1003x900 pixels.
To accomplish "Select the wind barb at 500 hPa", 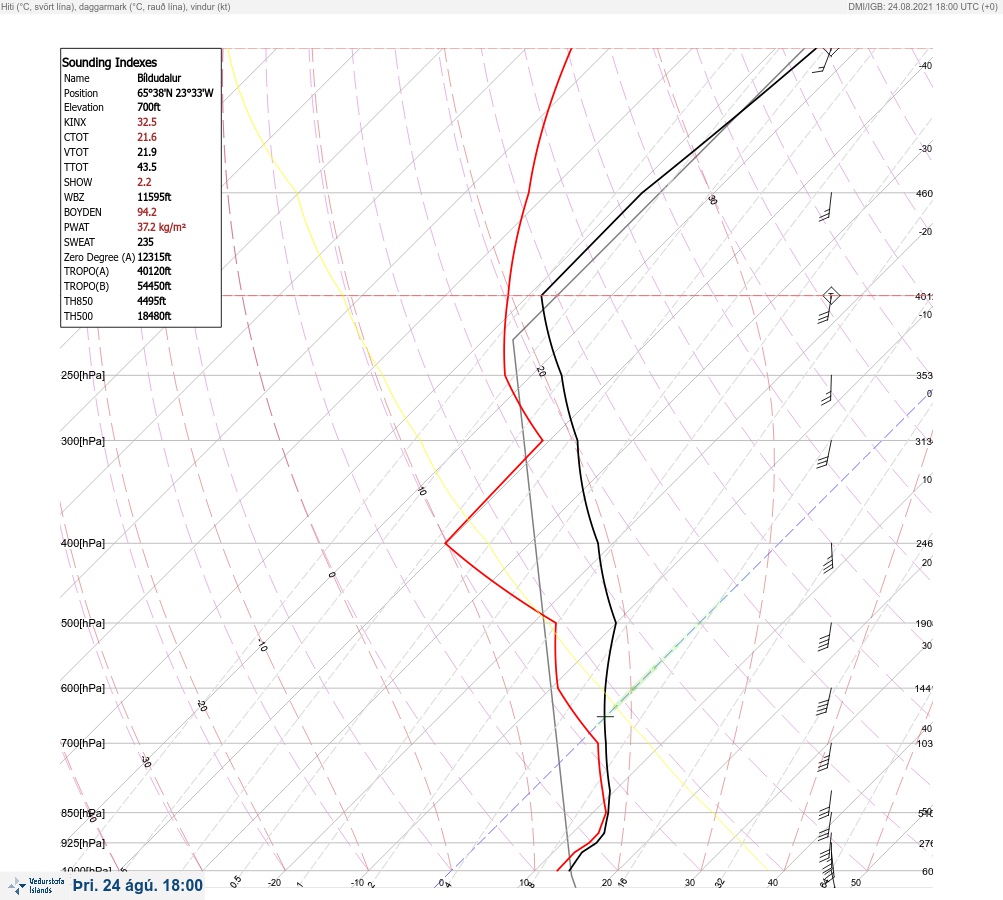I will [x=825, y=637].
